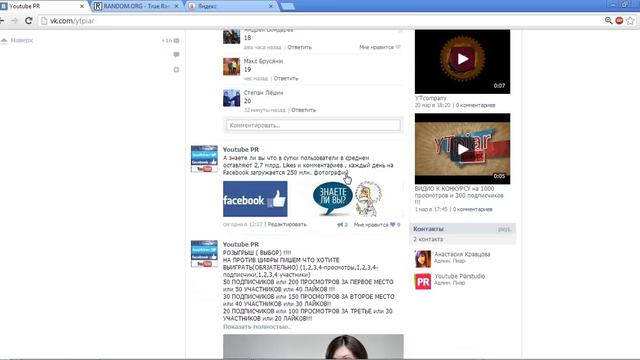
Task: Open the zoom magnifier icon in address bar
Action: 609,20
